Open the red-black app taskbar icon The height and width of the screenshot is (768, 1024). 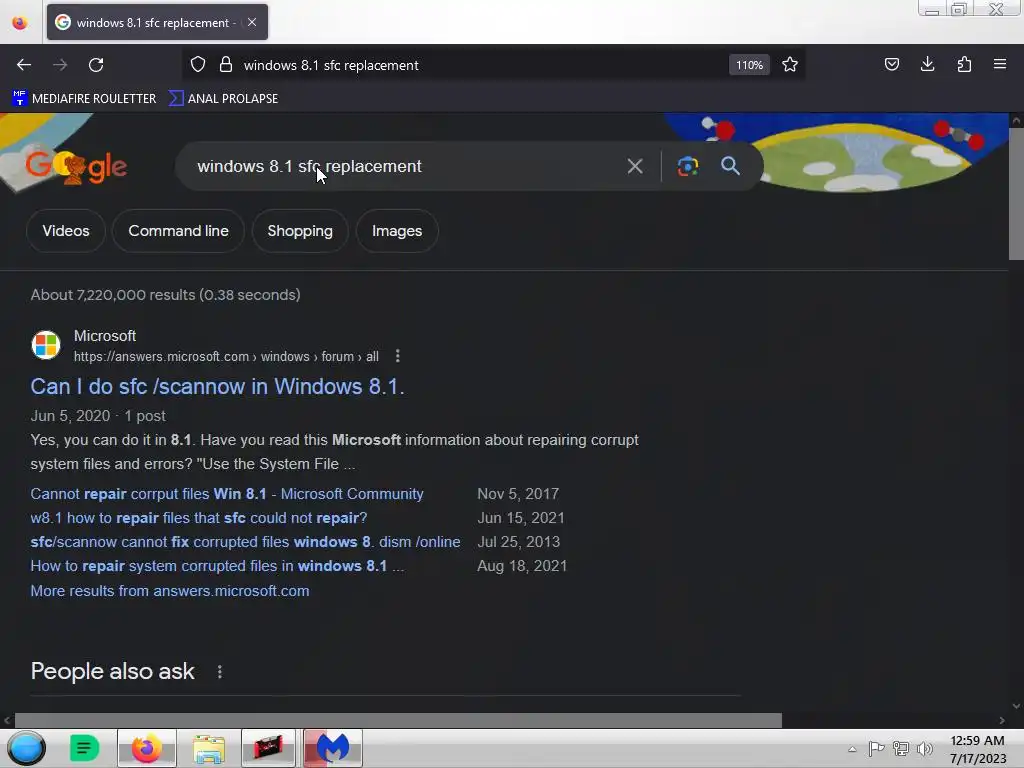(268, 748)
